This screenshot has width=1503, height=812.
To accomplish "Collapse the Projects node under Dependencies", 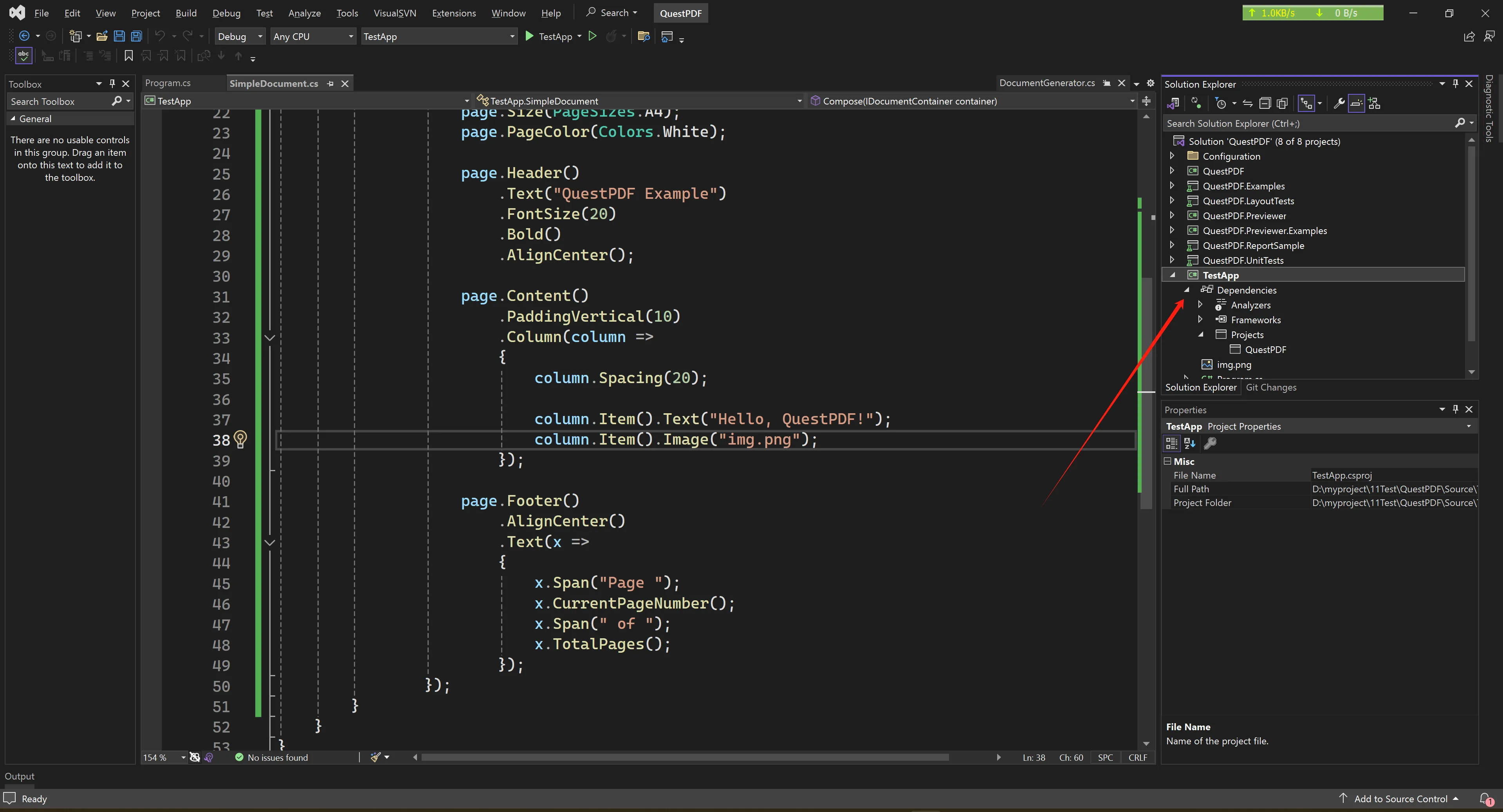I will pos(1200,334).
